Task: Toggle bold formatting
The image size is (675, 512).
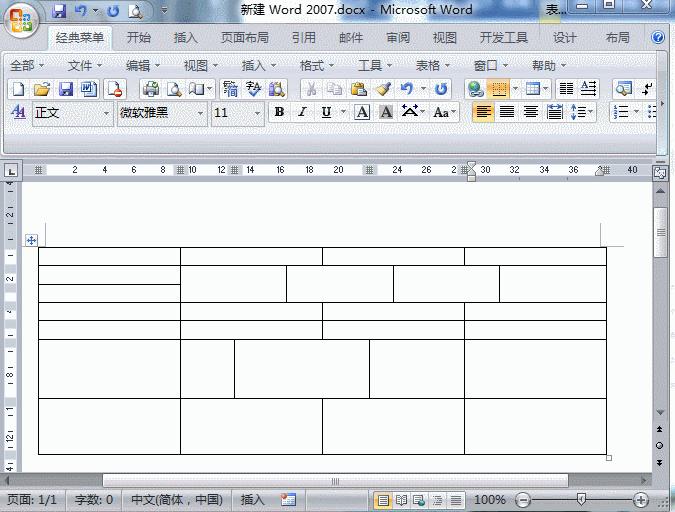Action: pos(279,112)
